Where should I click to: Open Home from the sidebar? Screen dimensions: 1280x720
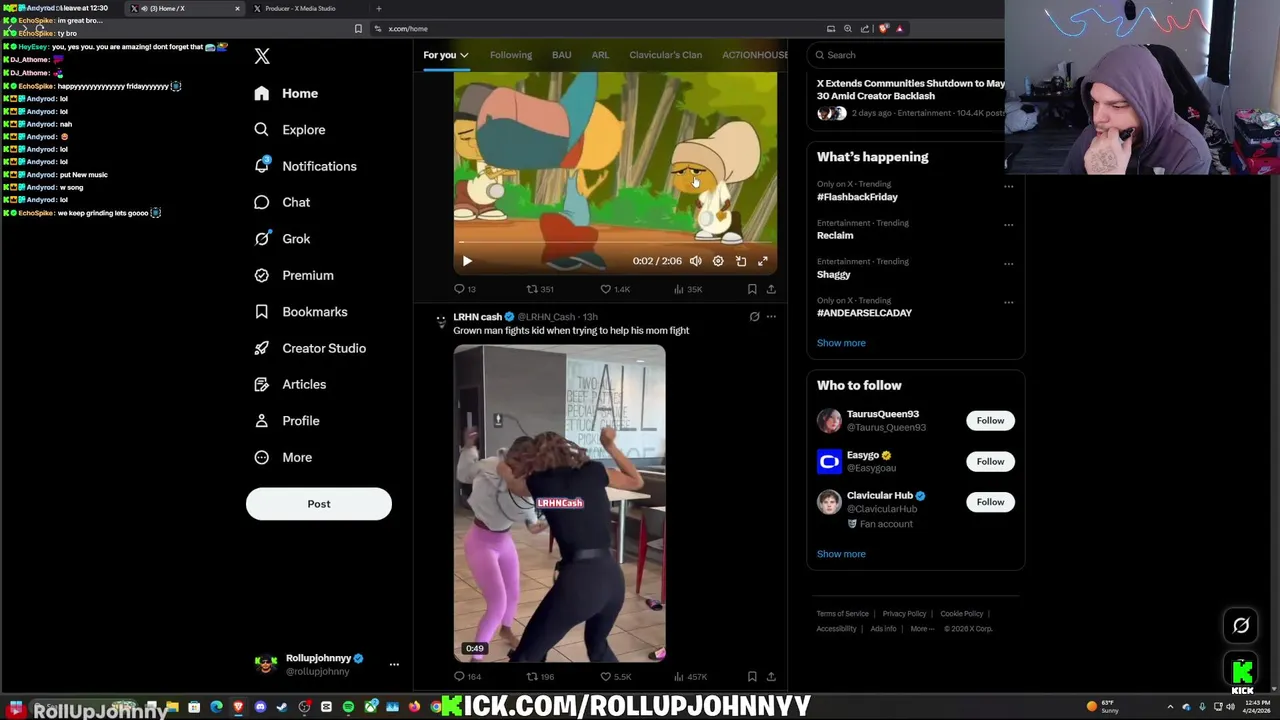tap(286, 93)
